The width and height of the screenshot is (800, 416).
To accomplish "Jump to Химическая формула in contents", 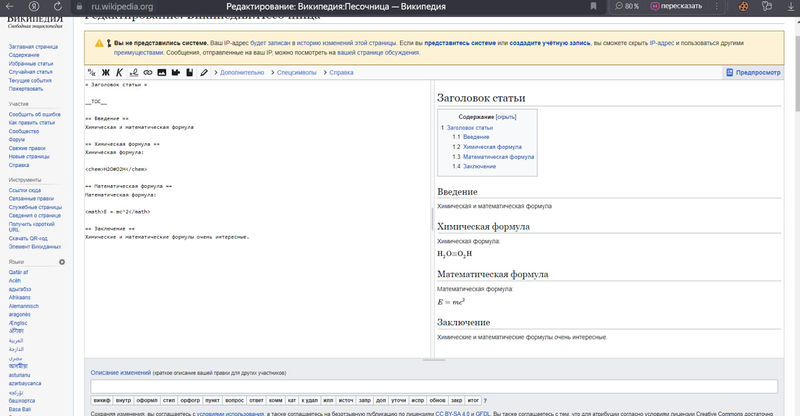I will tap(492, 147).
